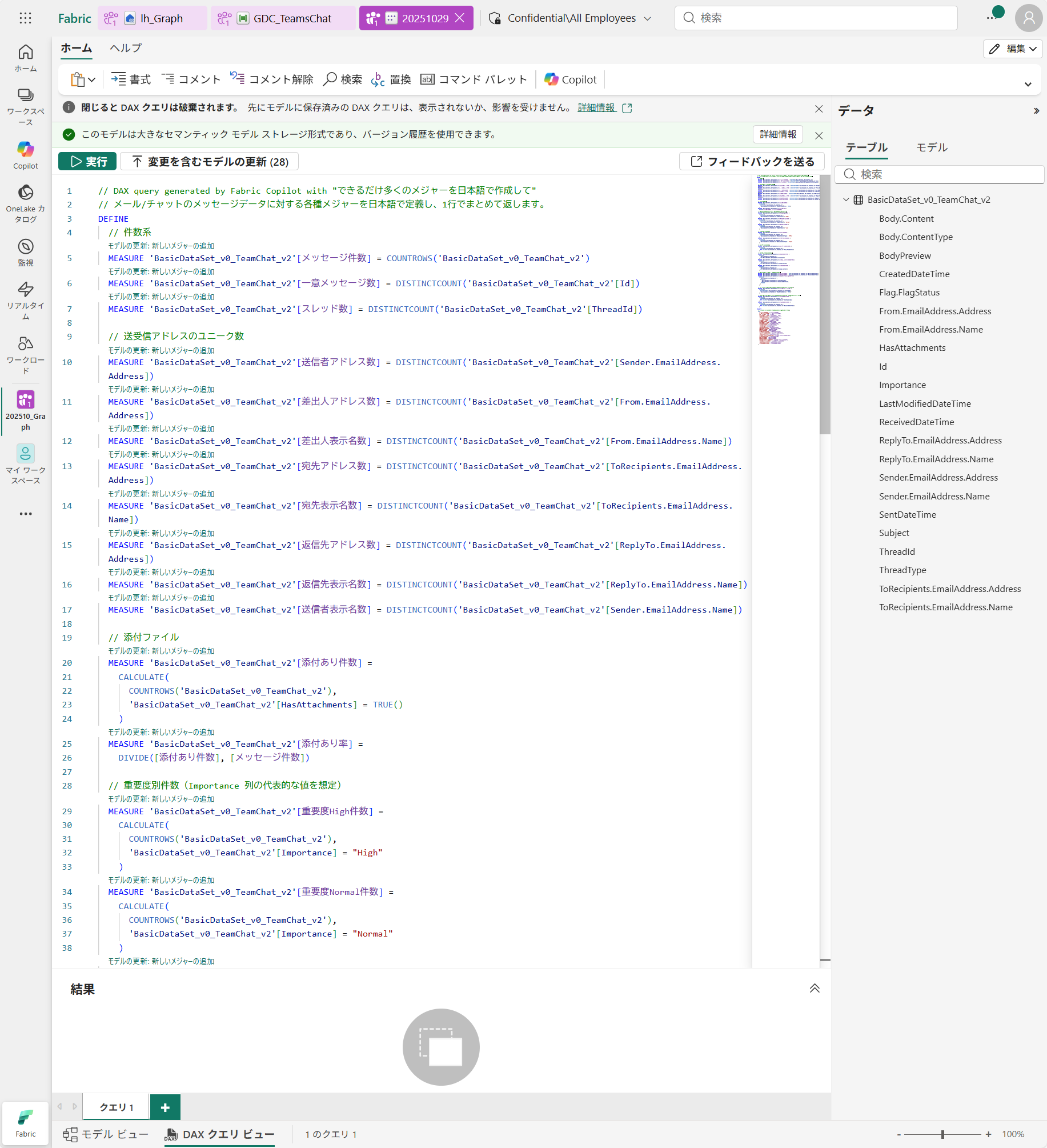Open マイ ワークスペース in sidebar
This screenshot has height=1148, width=1047.
pos(26,464)
